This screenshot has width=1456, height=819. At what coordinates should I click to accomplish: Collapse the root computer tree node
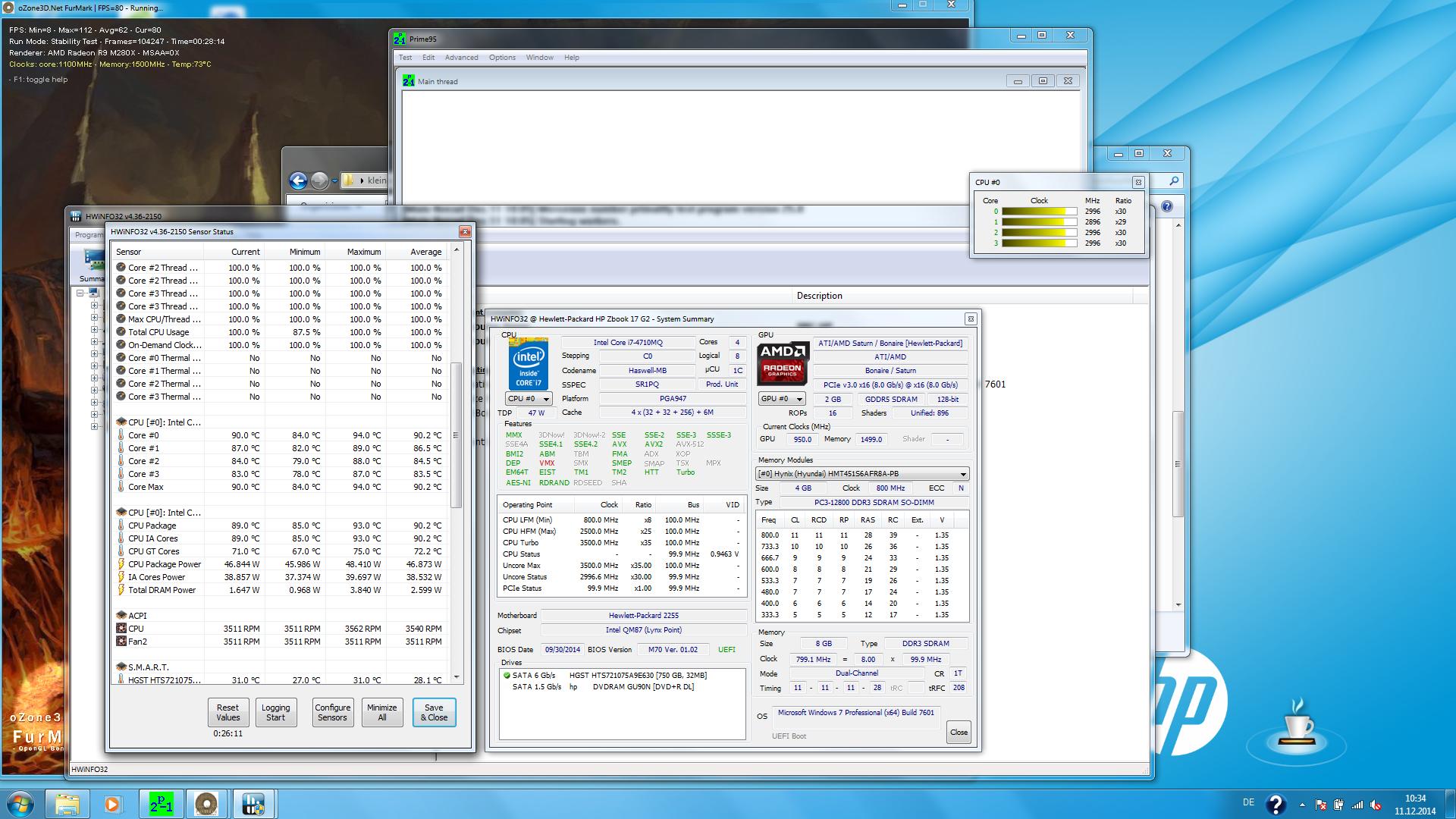click(80, 293)
